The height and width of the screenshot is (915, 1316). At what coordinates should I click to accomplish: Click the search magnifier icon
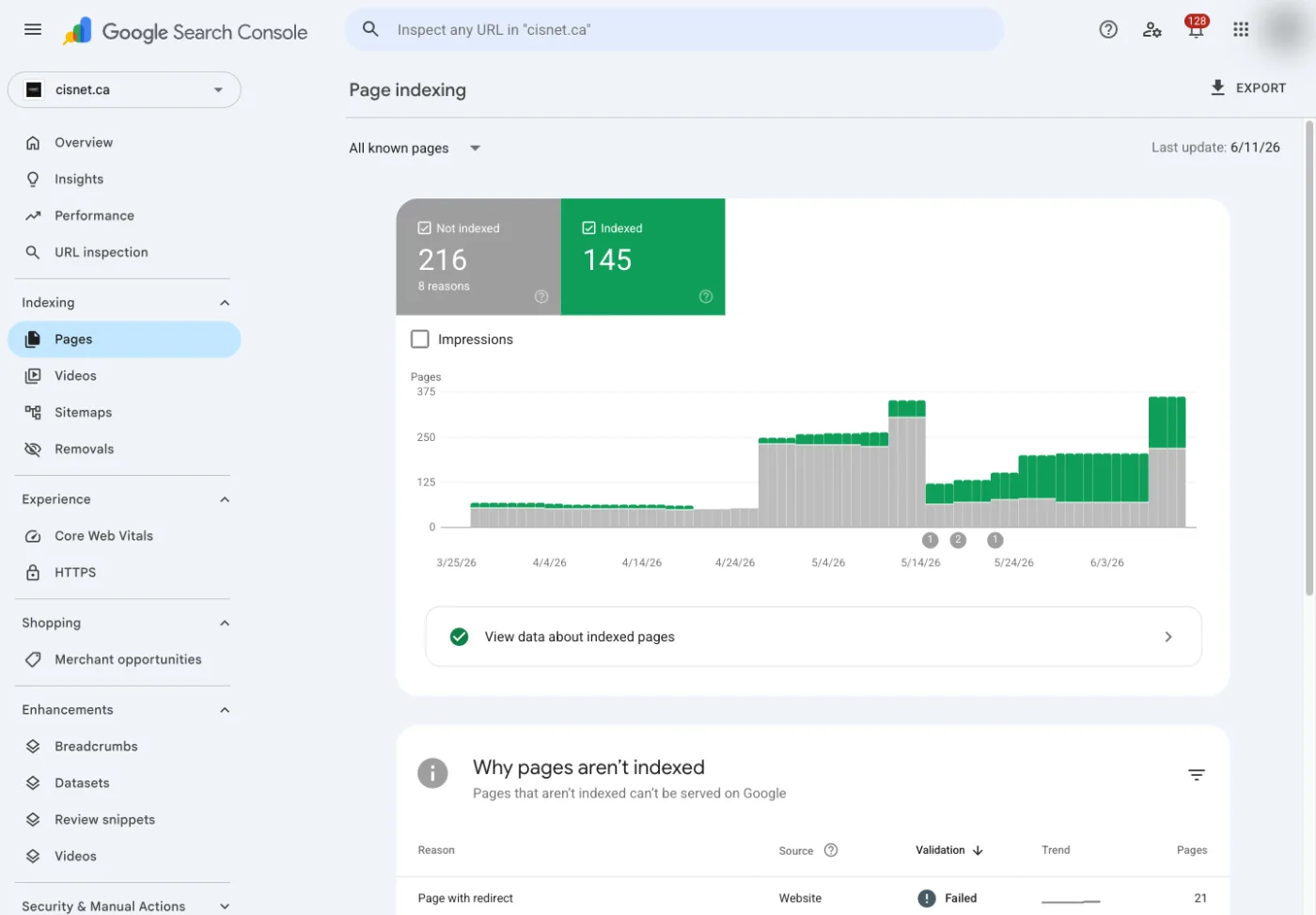pos(370,29)
